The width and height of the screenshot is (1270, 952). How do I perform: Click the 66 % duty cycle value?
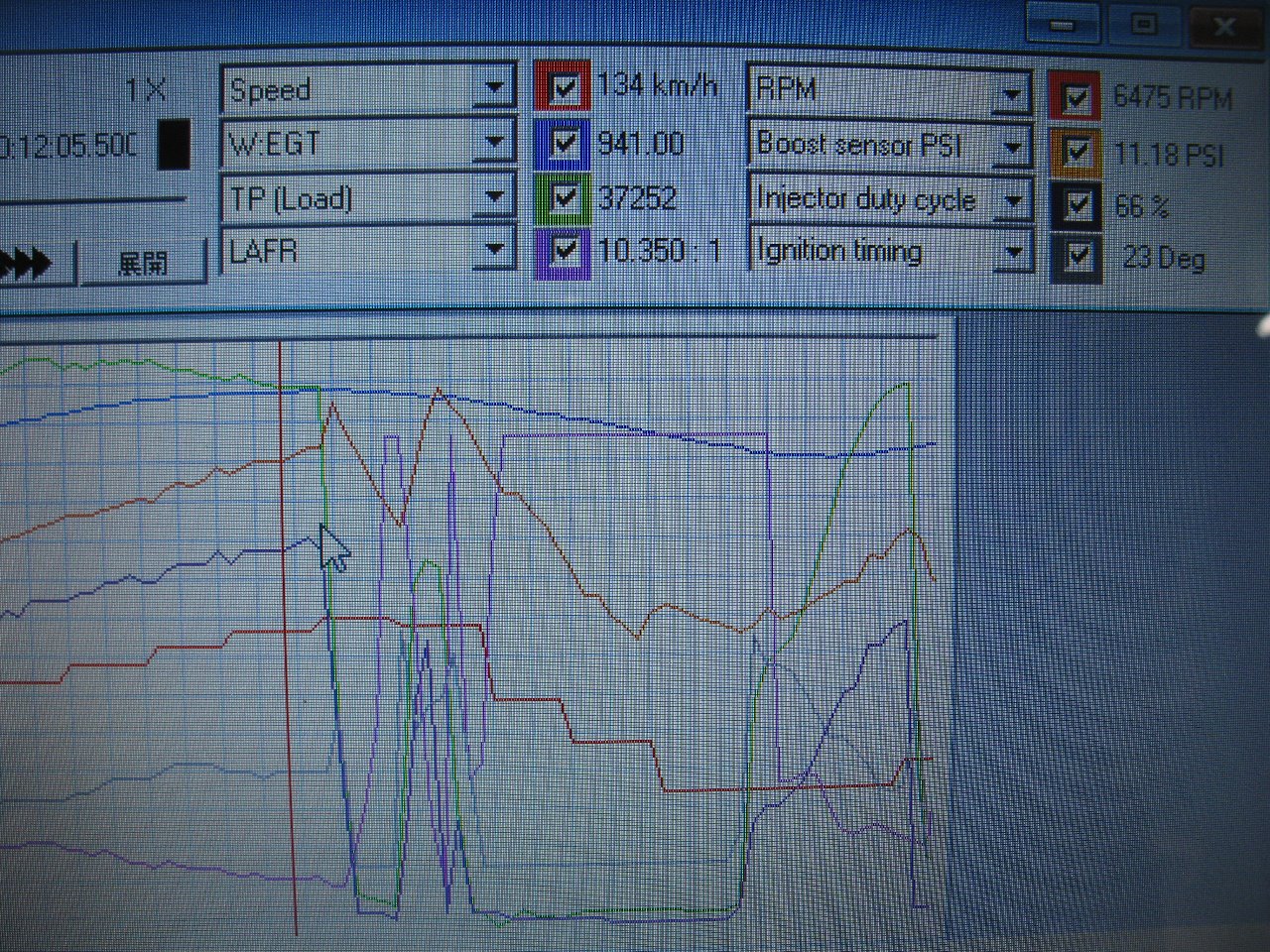[1141, 205]
